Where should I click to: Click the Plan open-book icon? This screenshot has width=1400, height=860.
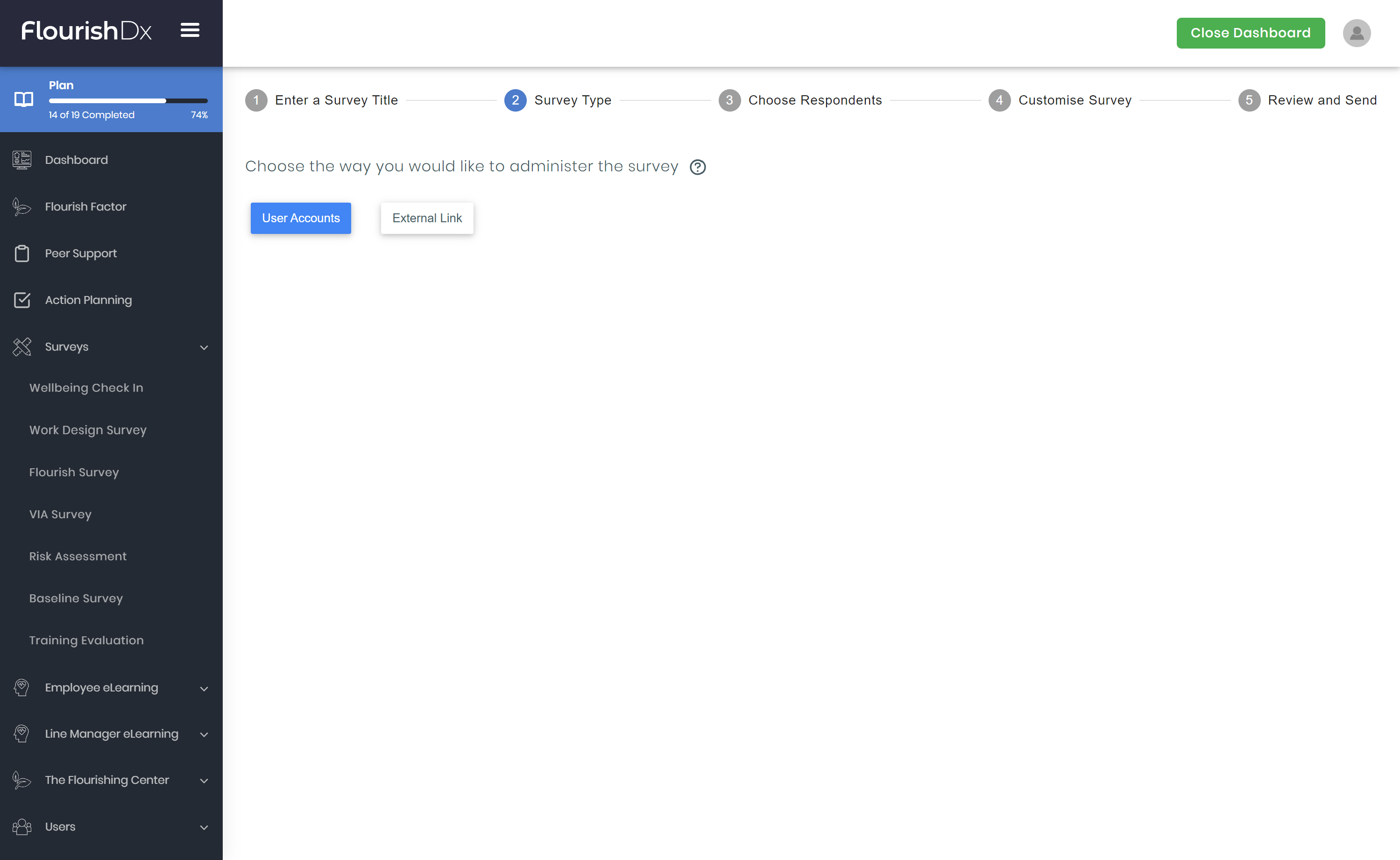tap(23, 99)
